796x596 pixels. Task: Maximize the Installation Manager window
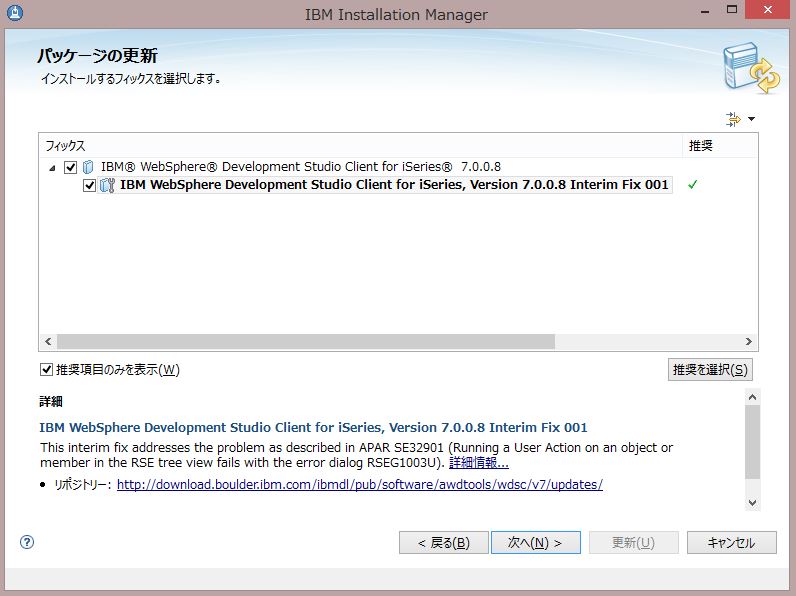(732, 10)
